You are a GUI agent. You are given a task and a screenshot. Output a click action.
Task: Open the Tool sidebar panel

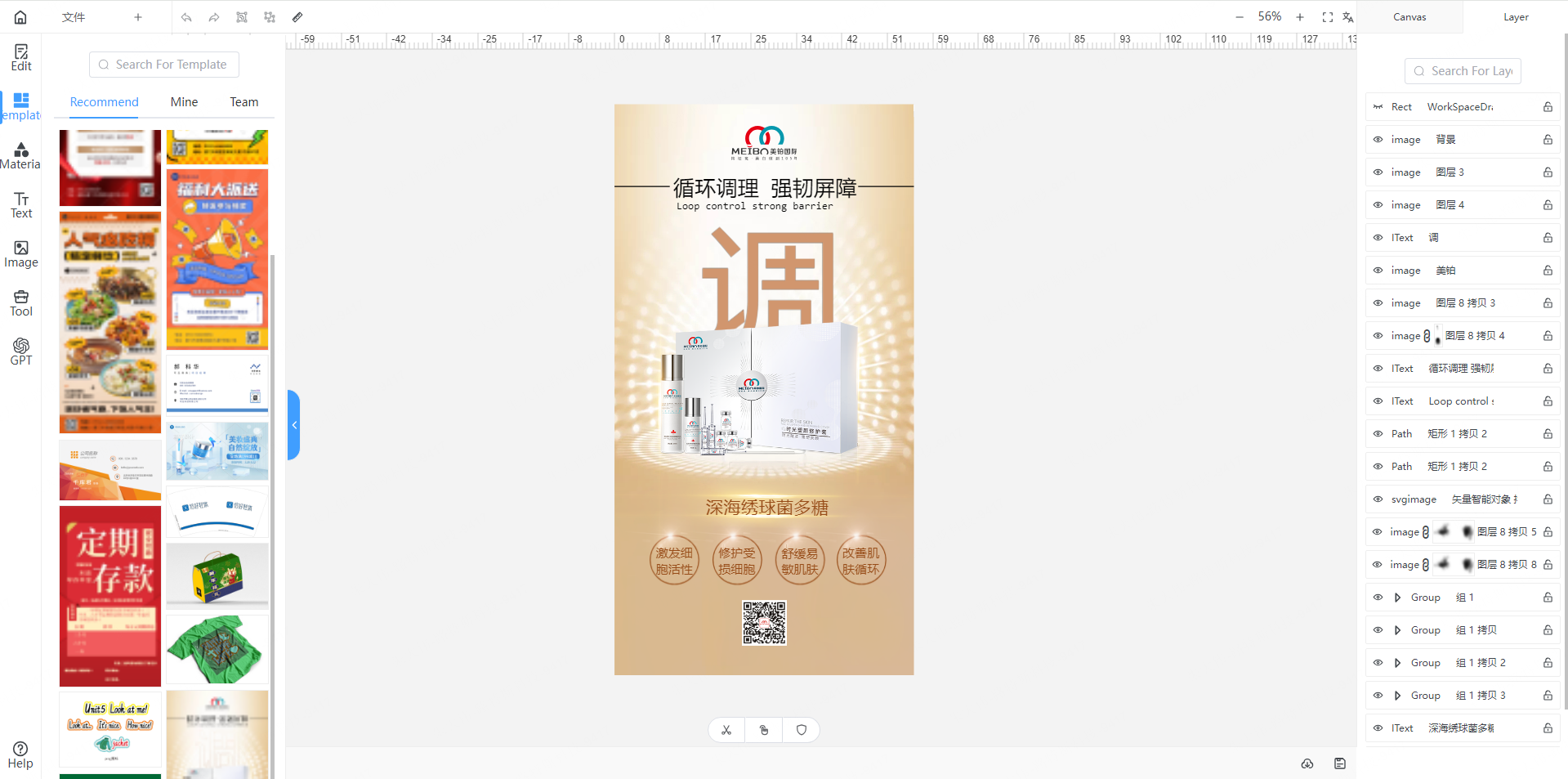click(21, 303)
